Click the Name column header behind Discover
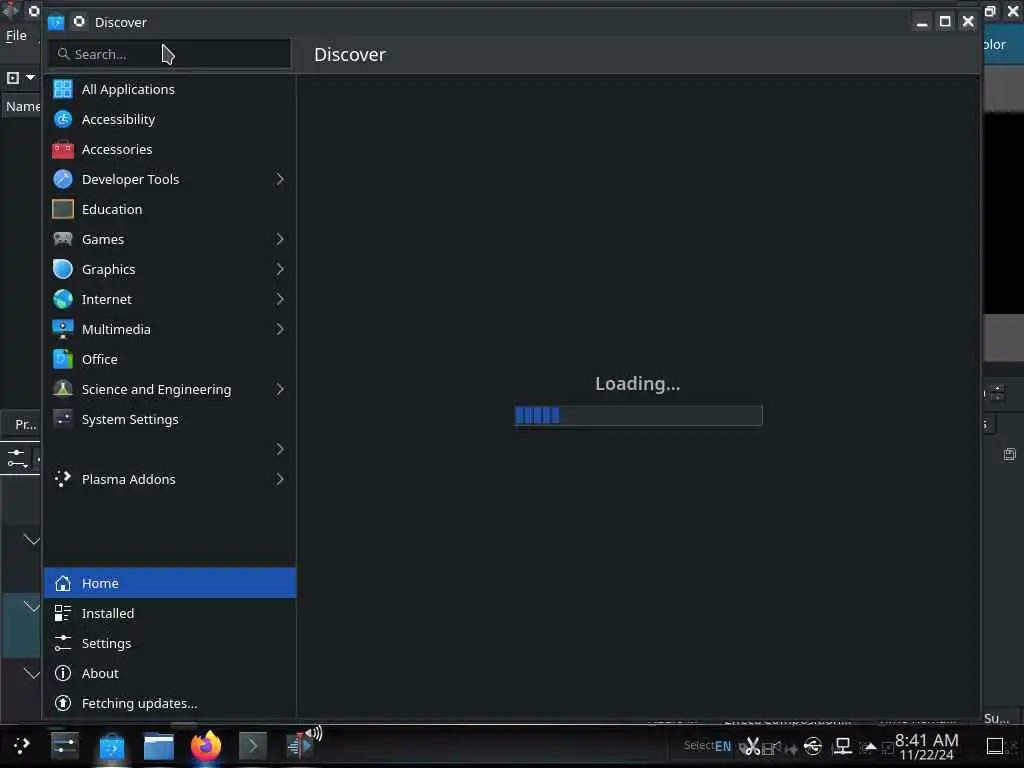 [22, 106]
